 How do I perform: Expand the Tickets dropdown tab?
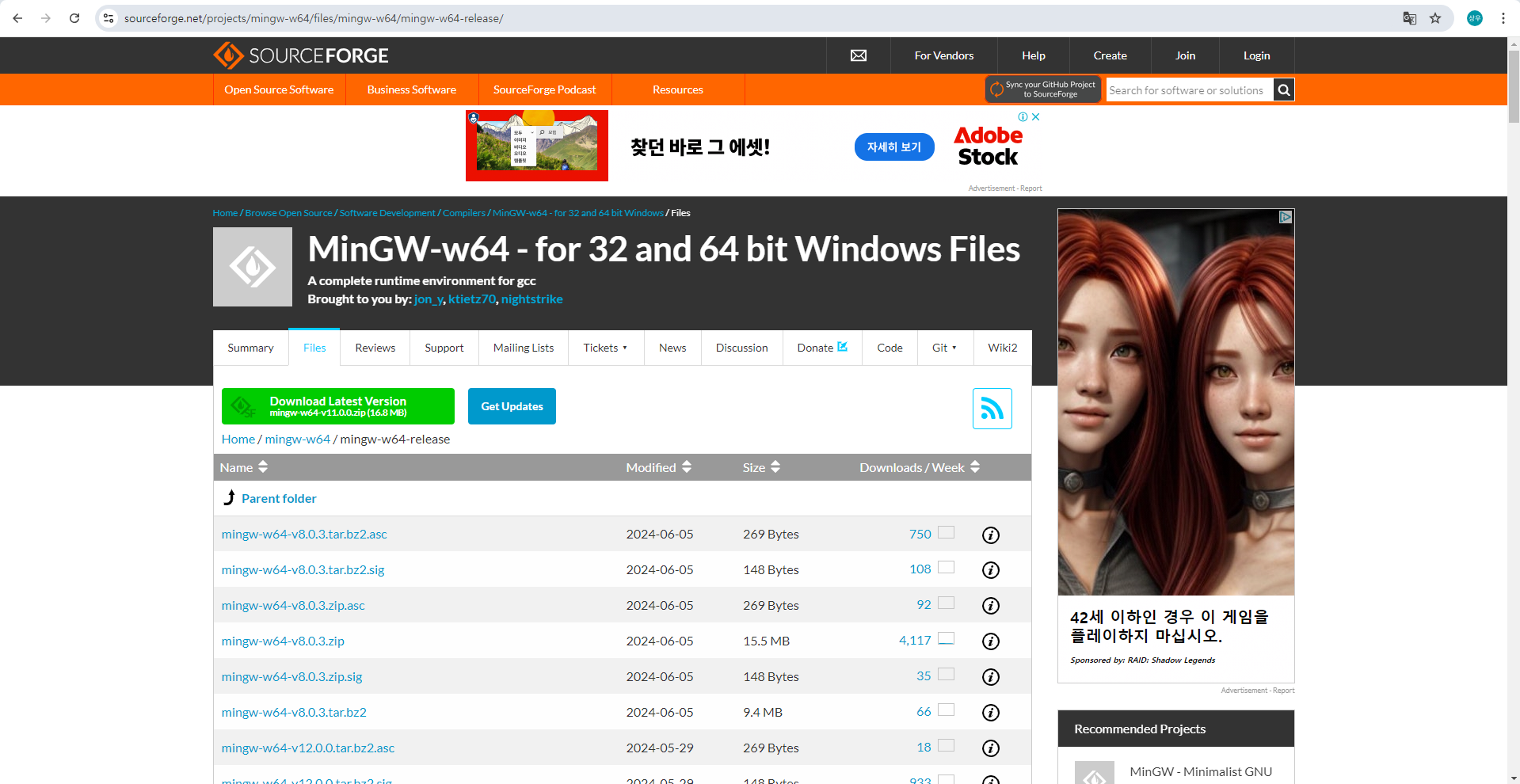[606, 348]
